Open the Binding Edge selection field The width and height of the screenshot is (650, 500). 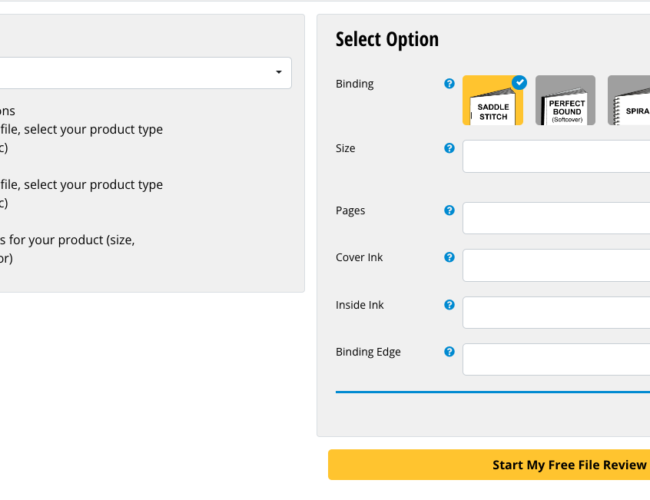[x=556, y=359]
